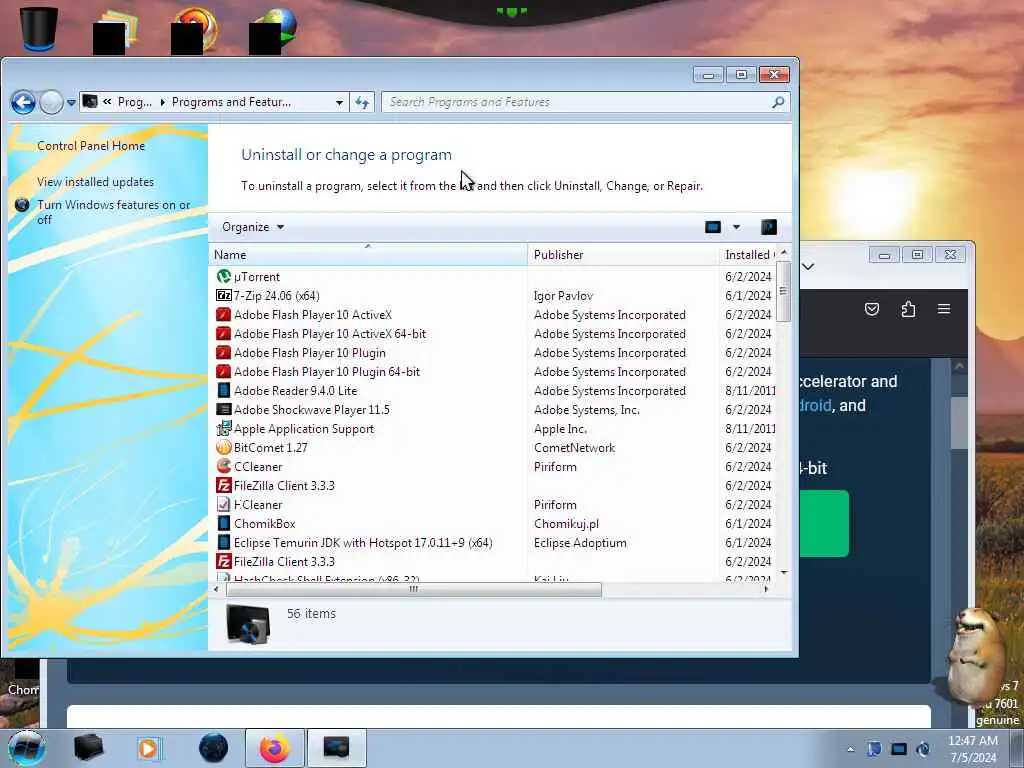This screenshot has width=1024, height=768.
Task: Open Turn Windows features on or off
Action: coord(114,212)
